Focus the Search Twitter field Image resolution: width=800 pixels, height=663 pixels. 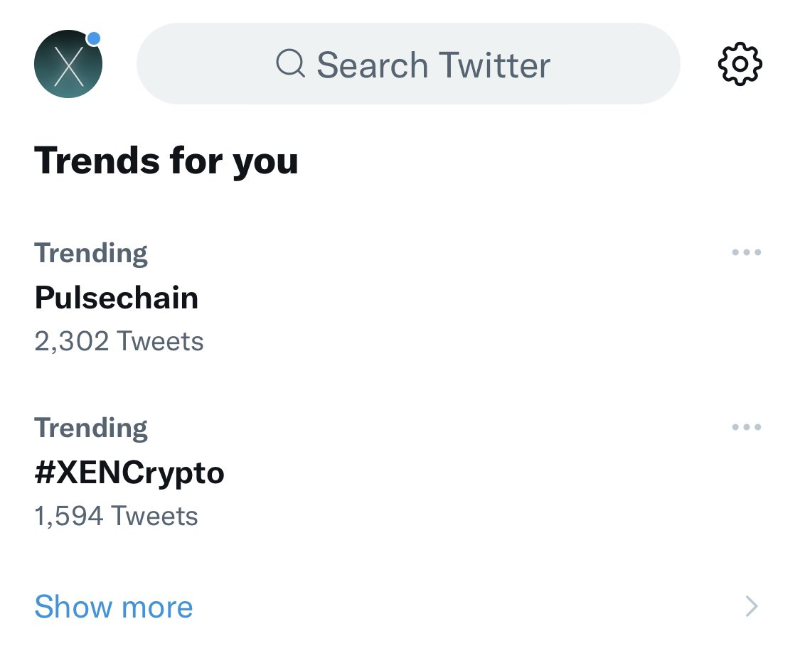[x=408, y=64]
